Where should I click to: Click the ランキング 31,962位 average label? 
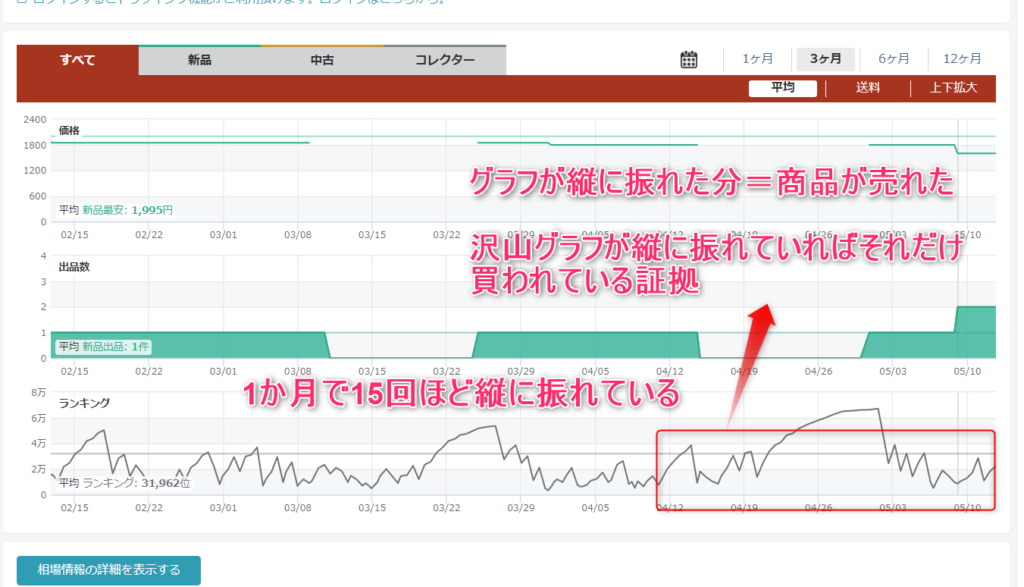(124, 483)
